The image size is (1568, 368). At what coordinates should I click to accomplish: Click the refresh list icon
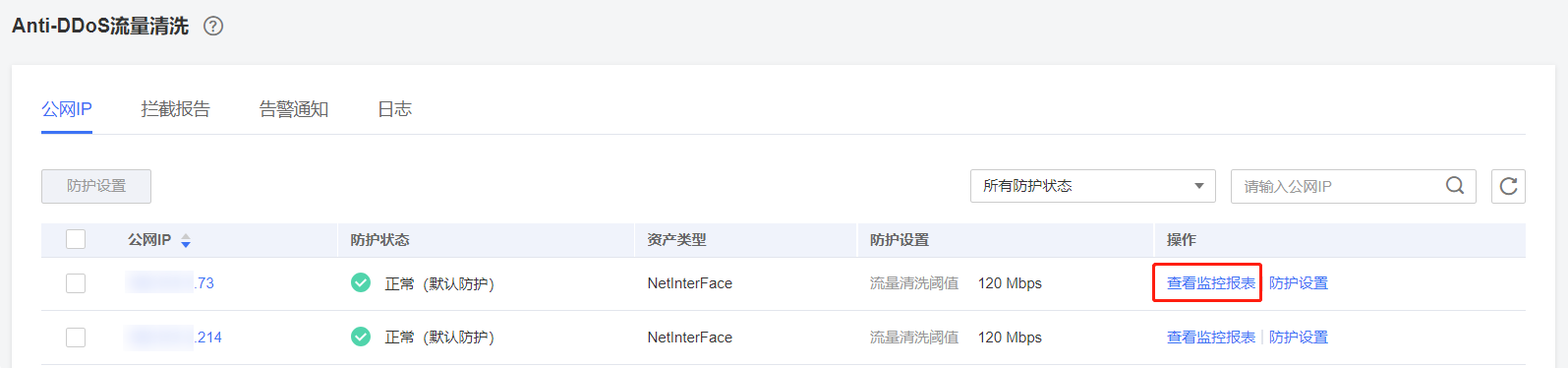click(1508, 186)
